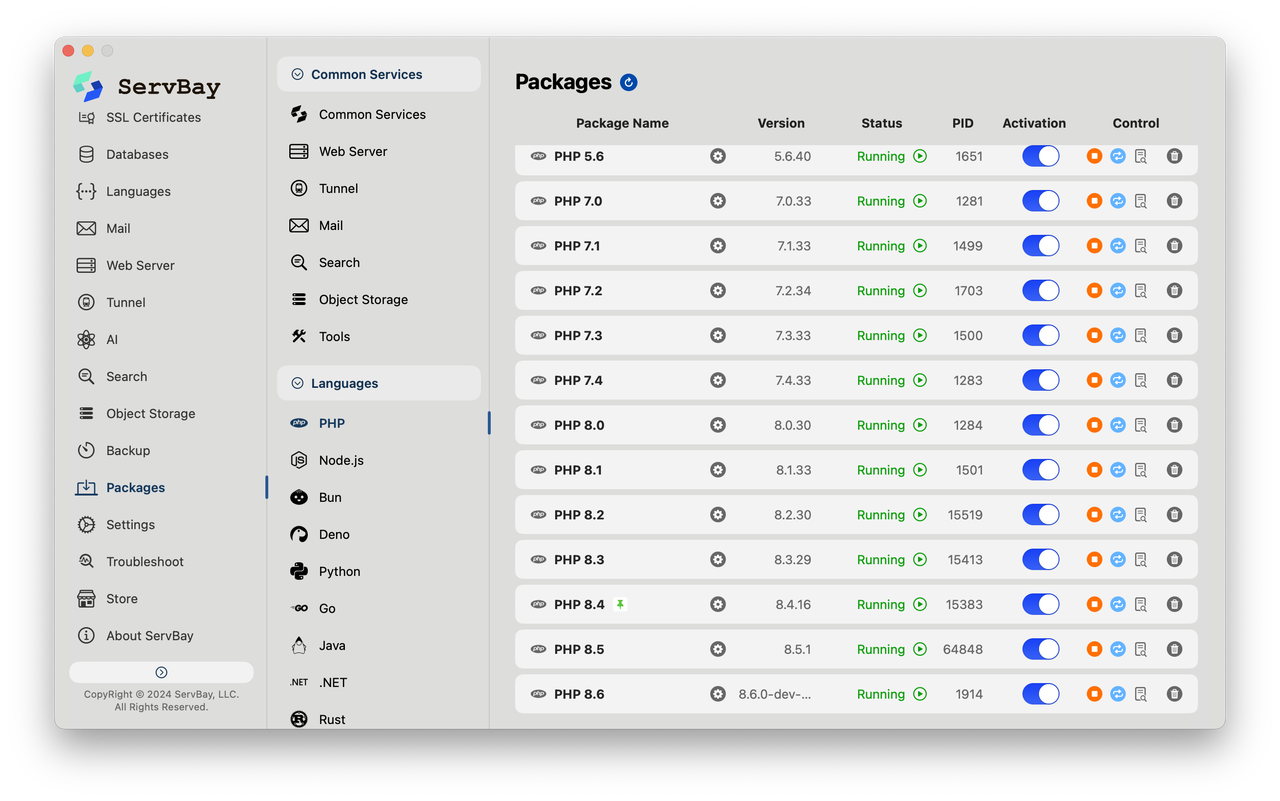Stop the PHP 8.2 service

[1094, 515]
